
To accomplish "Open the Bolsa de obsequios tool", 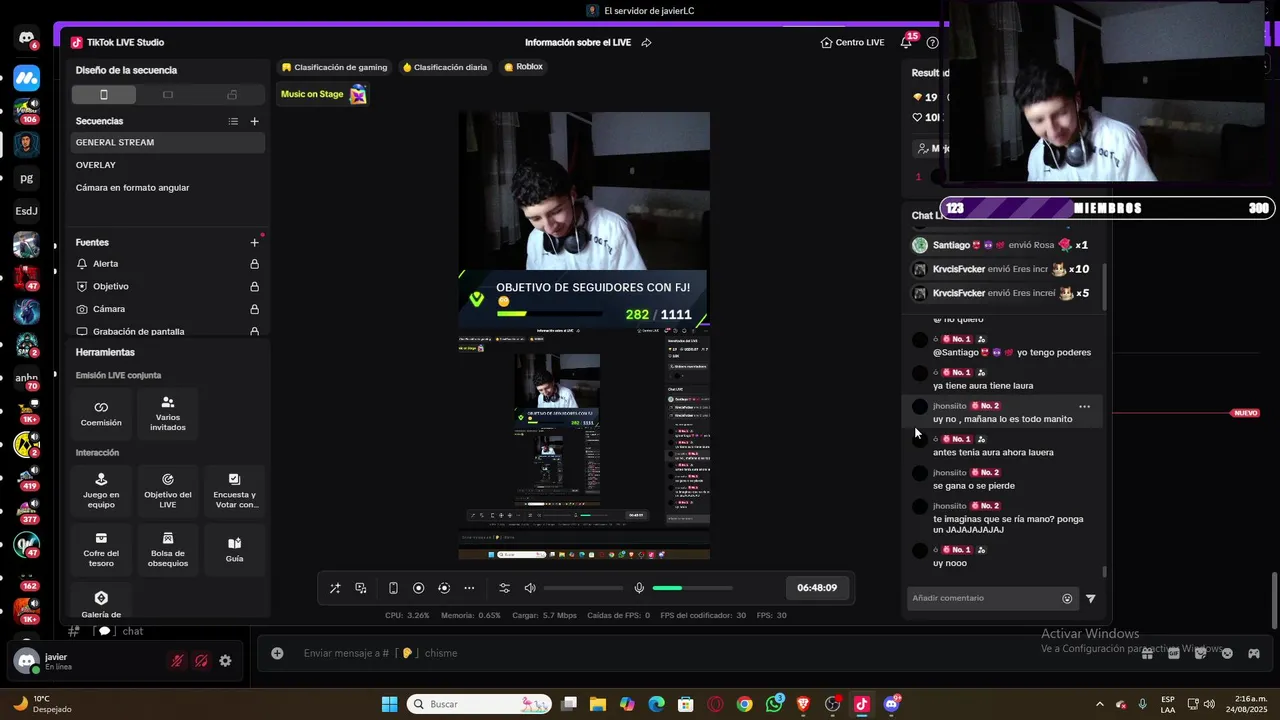I will [x=168, y=550].
